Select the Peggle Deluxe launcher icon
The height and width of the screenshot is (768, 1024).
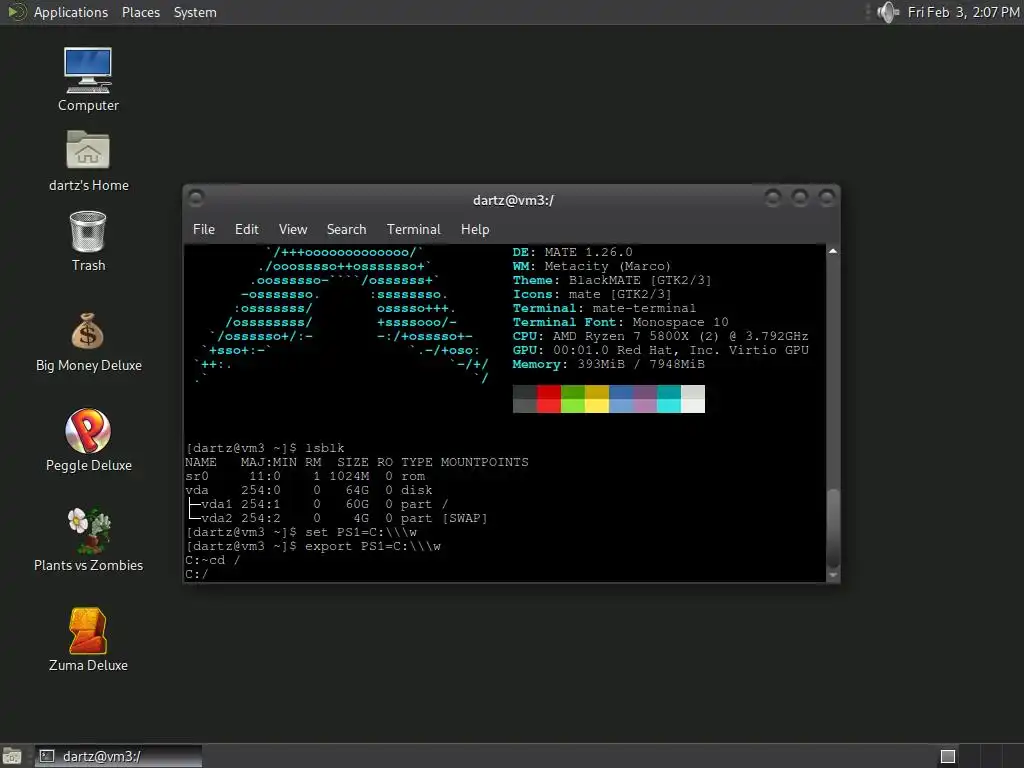tap(88, 431)
